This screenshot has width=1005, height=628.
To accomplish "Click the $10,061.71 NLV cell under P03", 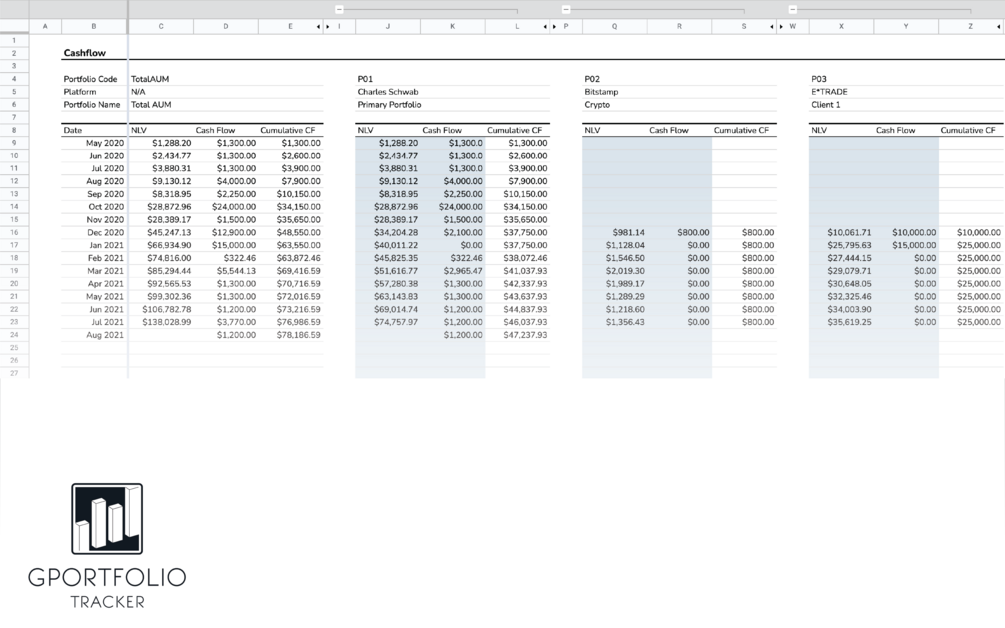I will pyautogui.click(x=842, y=233).
